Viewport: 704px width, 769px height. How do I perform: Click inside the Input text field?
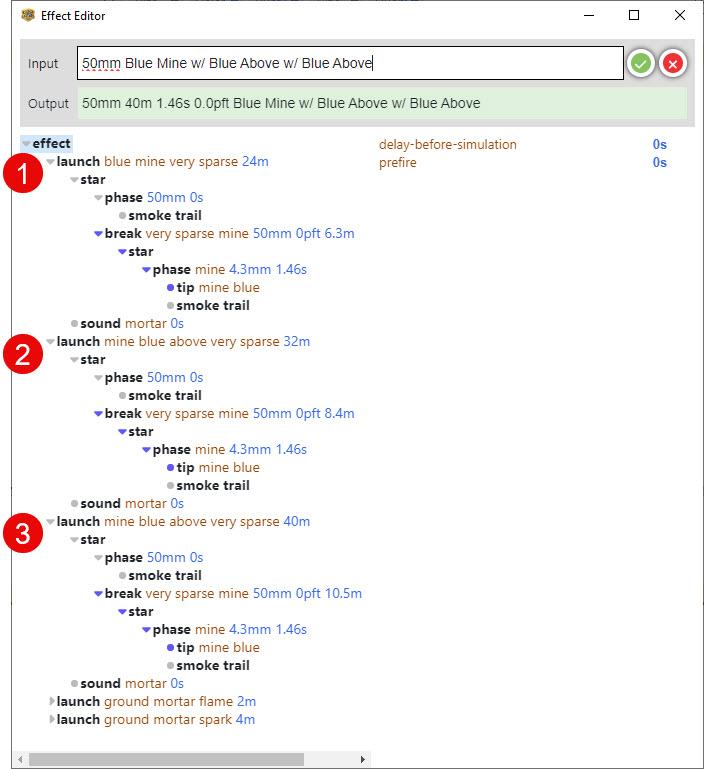pyautogui.click(x=350, y=63)
